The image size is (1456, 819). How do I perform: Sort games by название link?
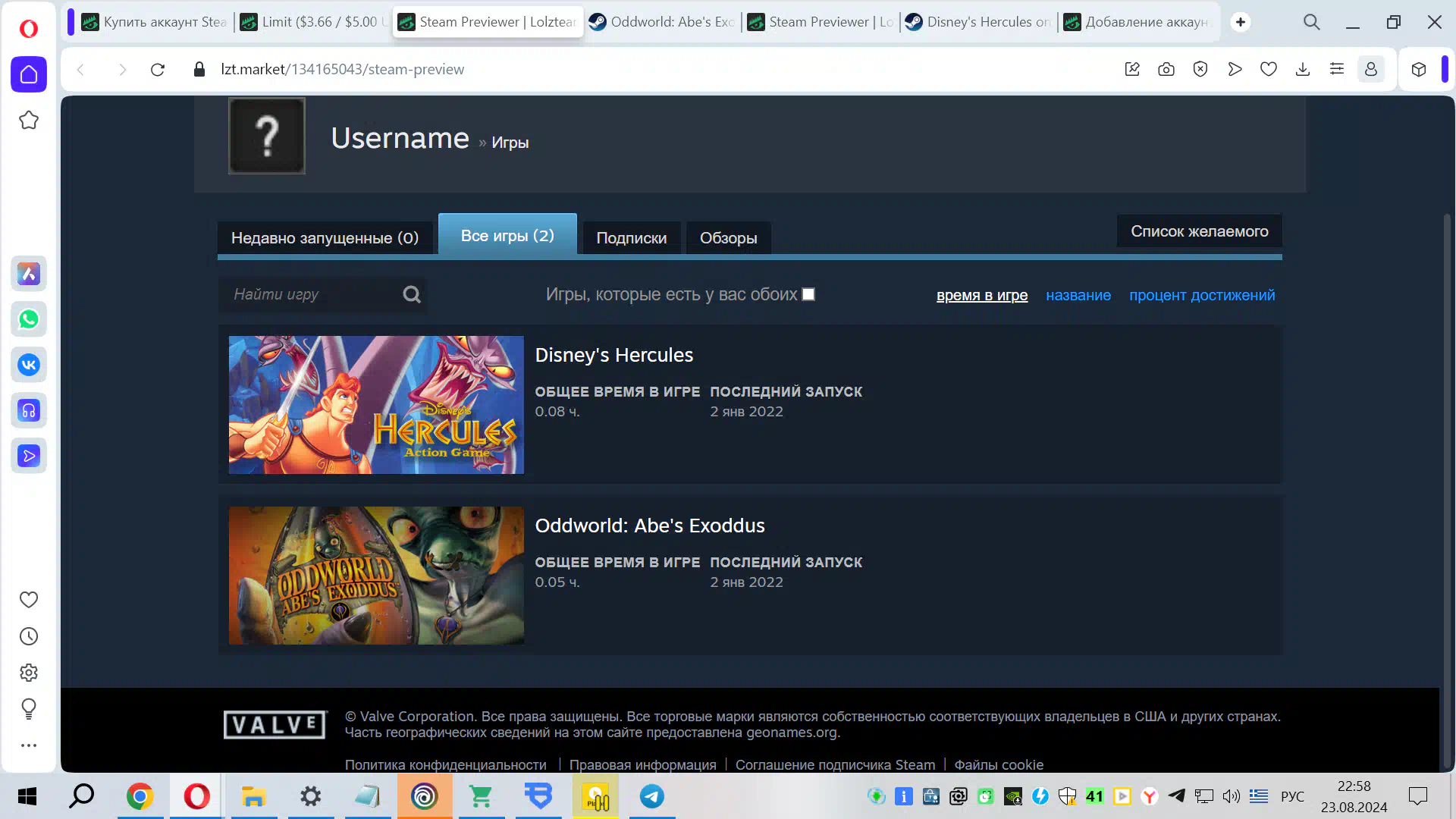coord(1078,295)
